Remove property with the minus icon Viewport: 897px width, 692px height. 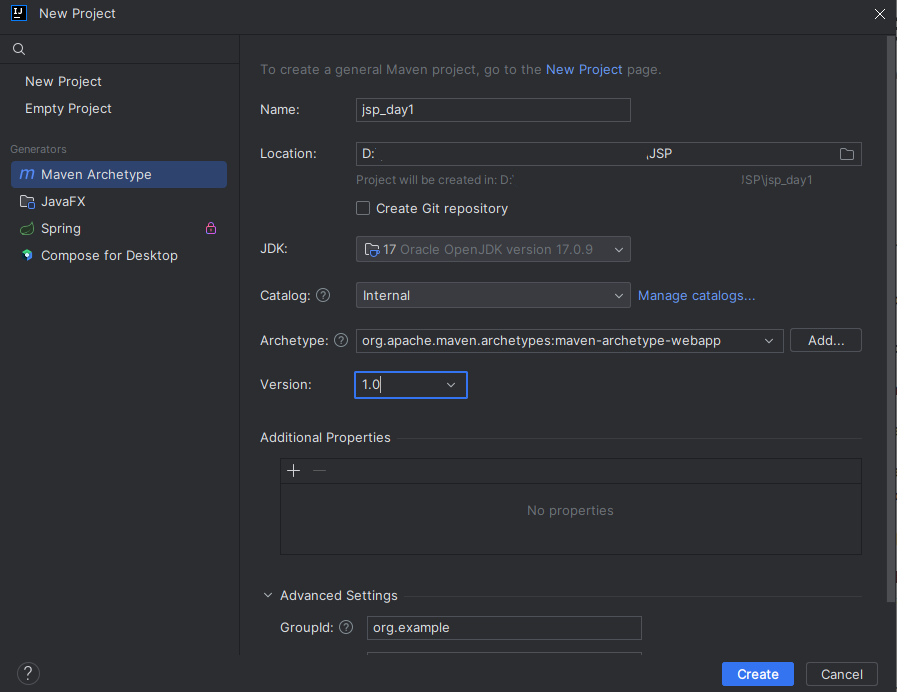[x=319, y=471]
